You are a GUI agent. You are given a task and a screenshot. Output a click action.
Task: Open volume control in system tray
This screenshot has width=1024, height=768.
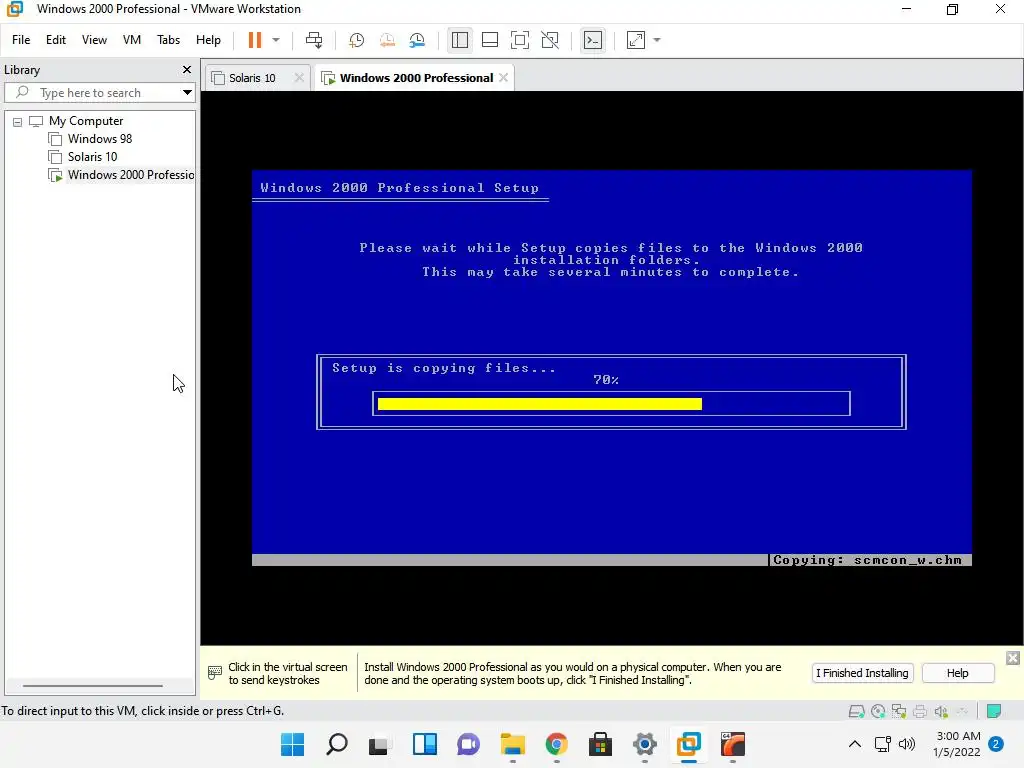[x=906, y=744]
